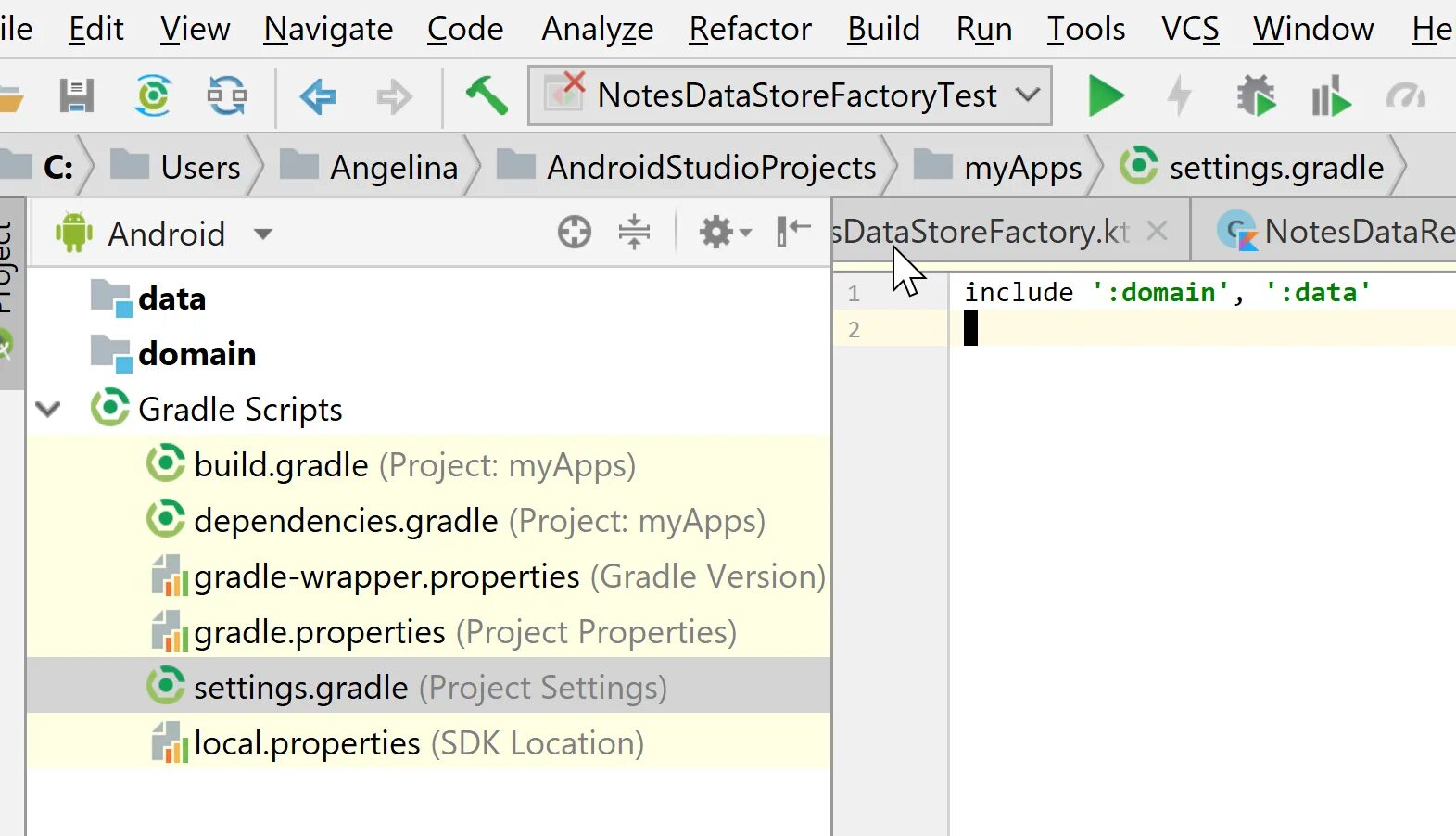The image size is (1456, 836).
Task: Click the Save All toolbar icon
Action: [77, 95]
